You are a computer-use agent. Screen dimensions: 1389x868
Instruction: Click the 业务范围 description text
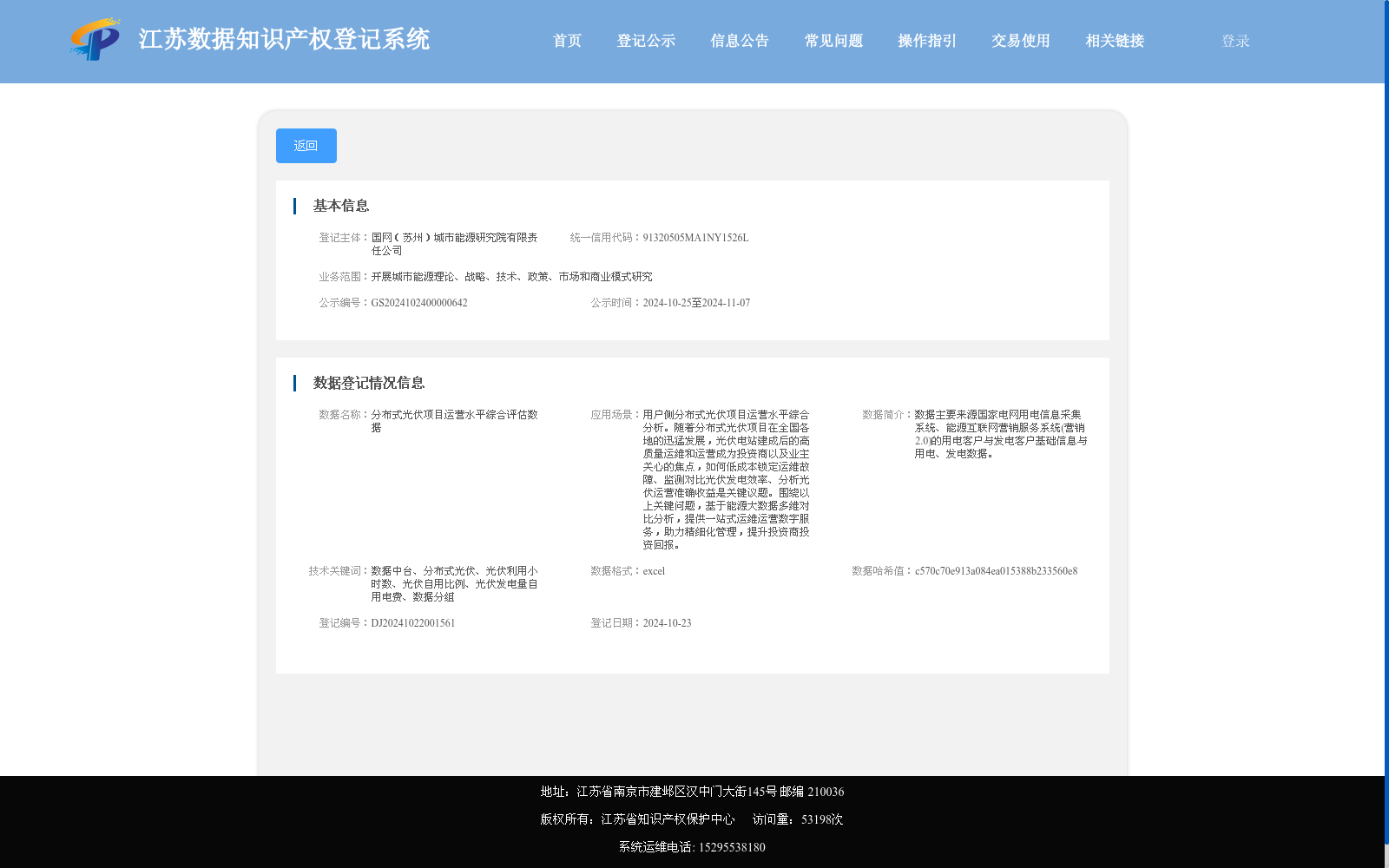click(512, 277)
